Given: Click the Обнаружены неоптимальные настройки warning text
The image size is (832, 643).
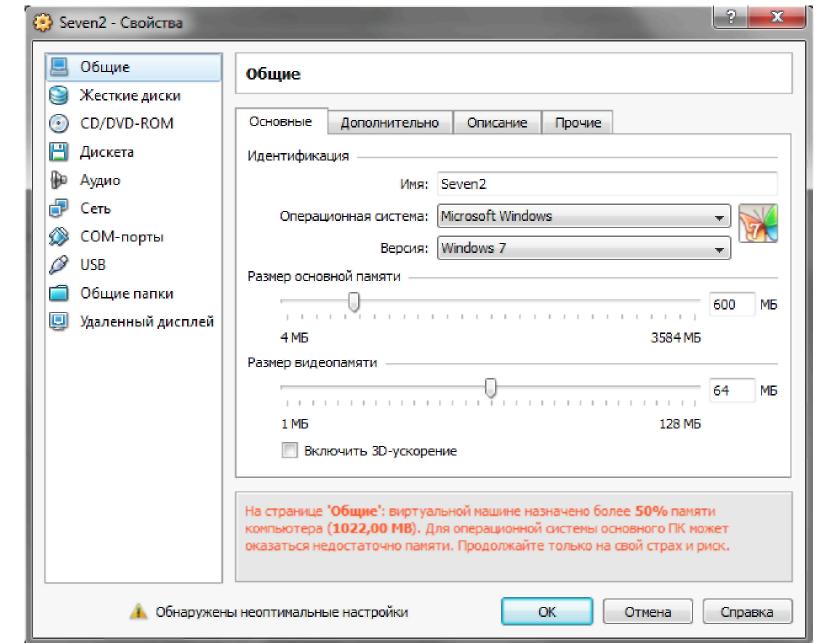Looking at the screenshot, I should point(282,612).
